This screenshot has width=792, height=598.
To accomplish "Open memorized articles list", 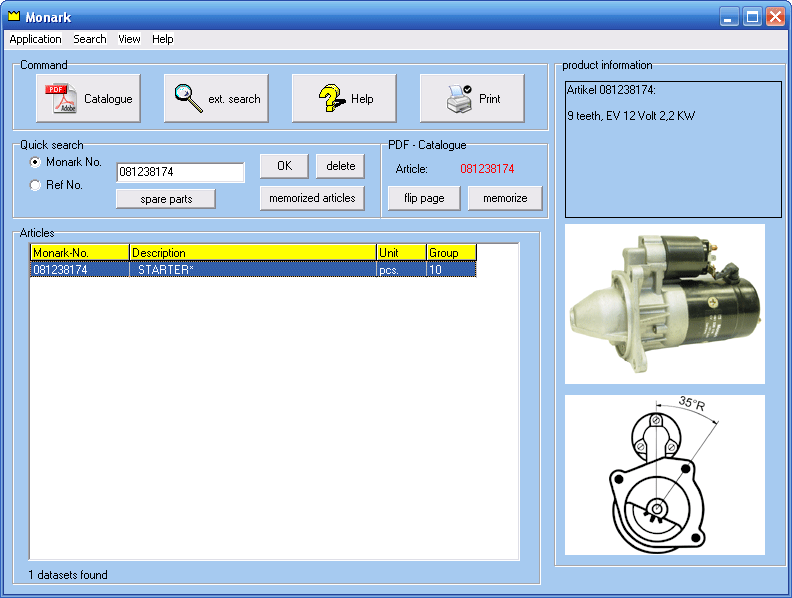I will (x=312, y=198).
